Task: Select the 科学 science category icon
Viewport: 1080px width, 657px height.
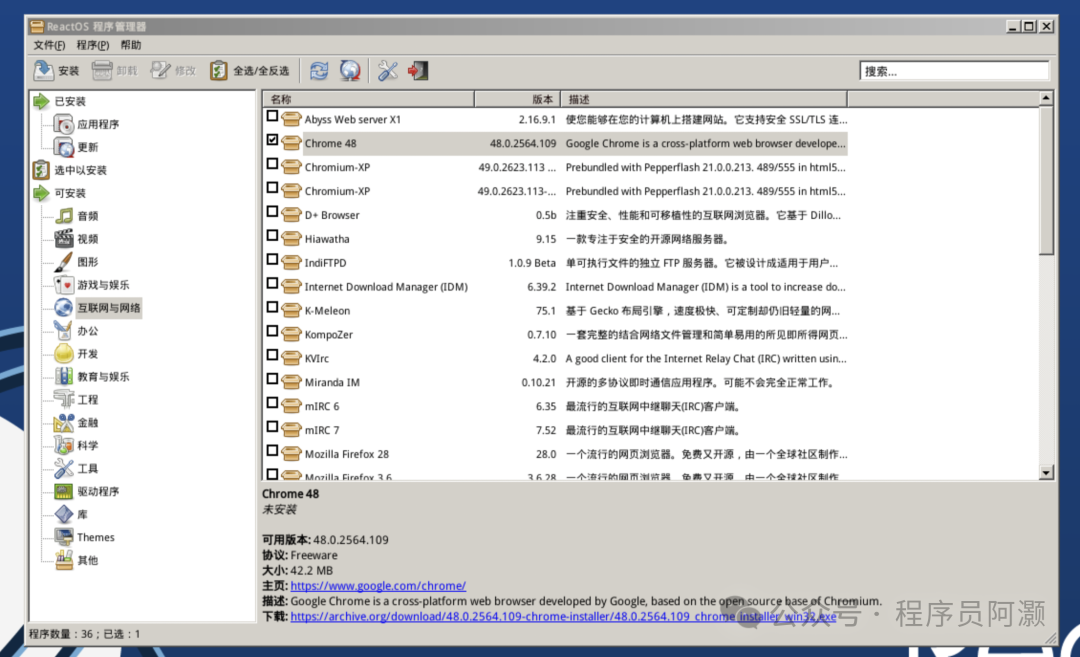Action: (x=64, y=445)
